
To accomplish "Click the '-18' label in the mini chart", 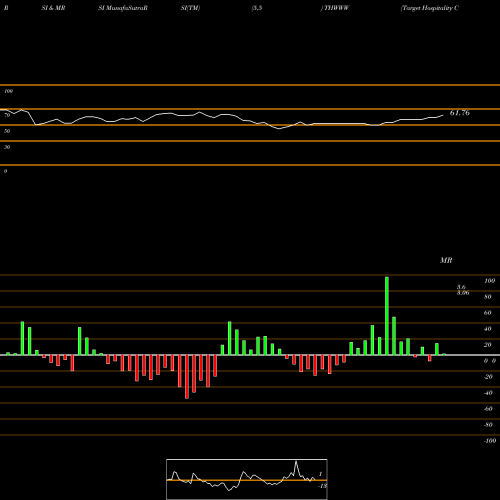I will point(322,486).
